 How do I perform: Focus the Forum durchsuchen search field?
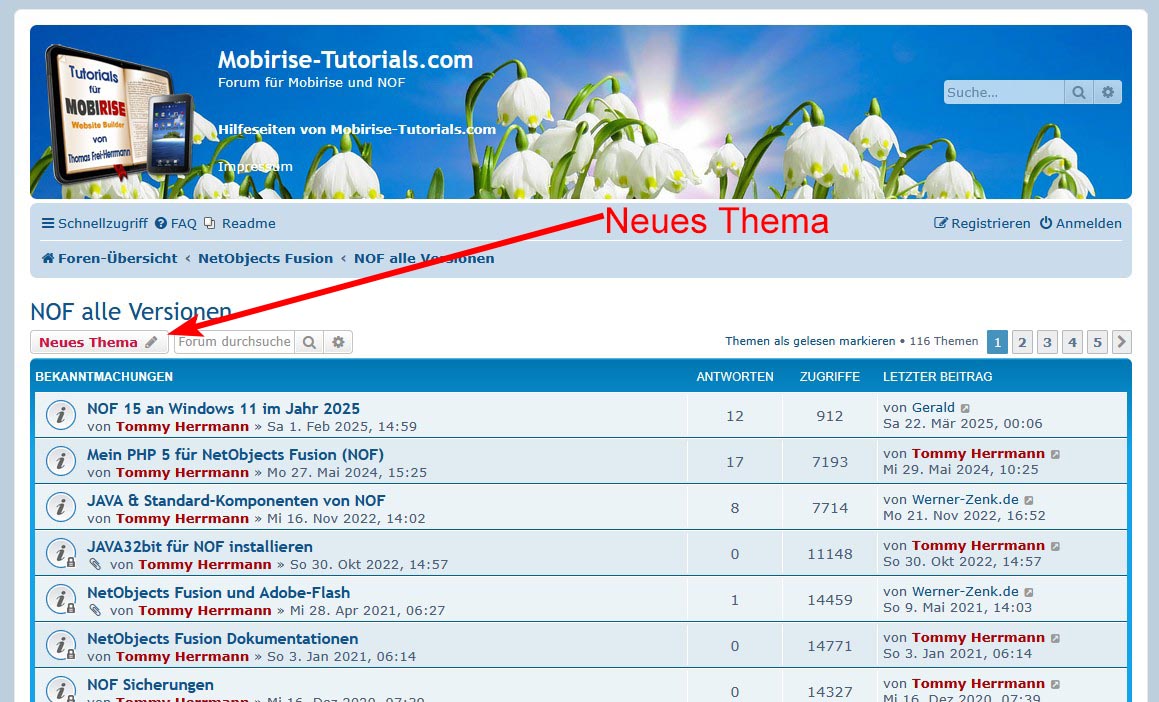pos(234,342)
